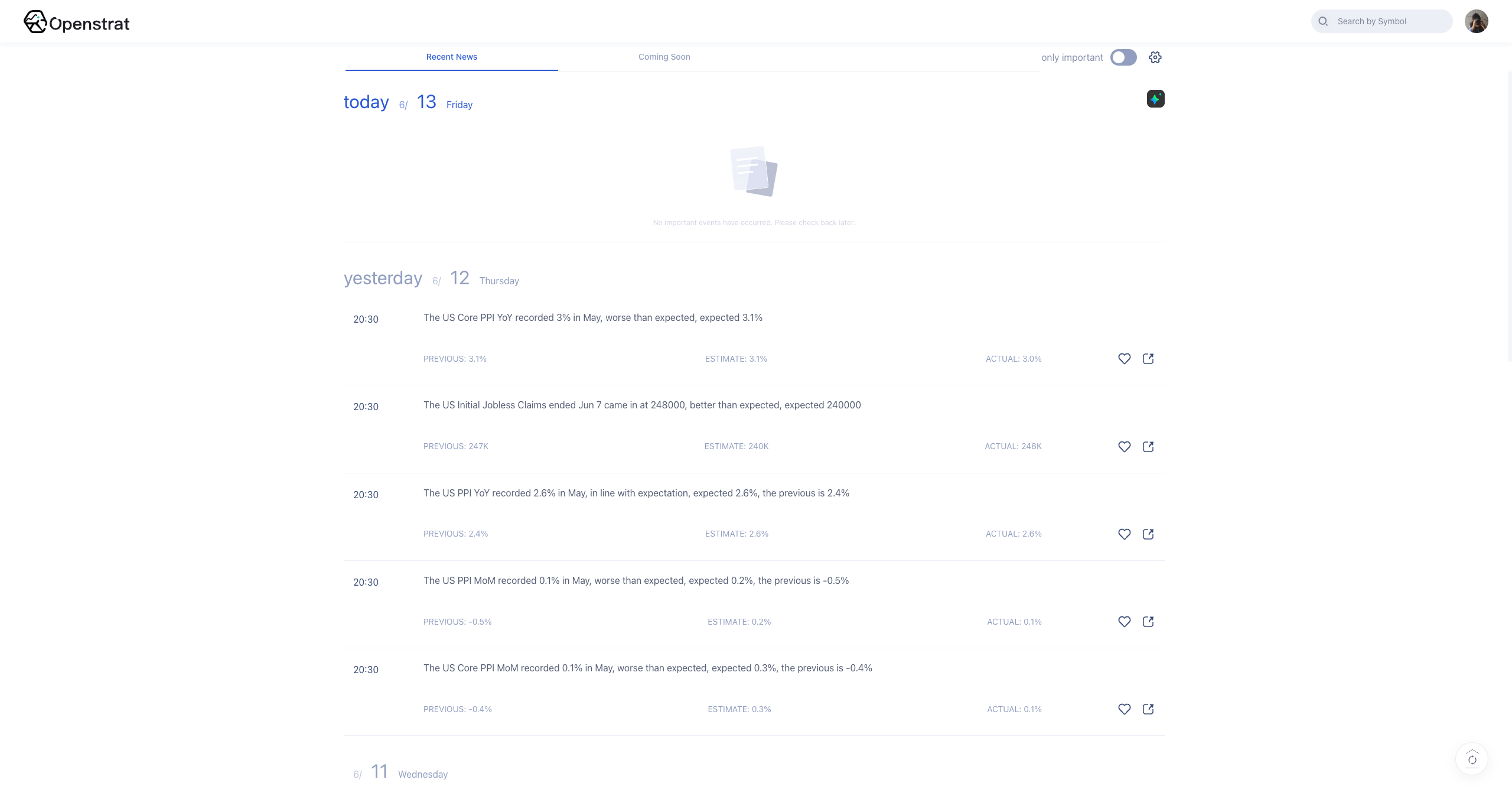Switch to the Coming Soon tab
The height and width of the screenshot is (799, 1512).
(664, 57)
